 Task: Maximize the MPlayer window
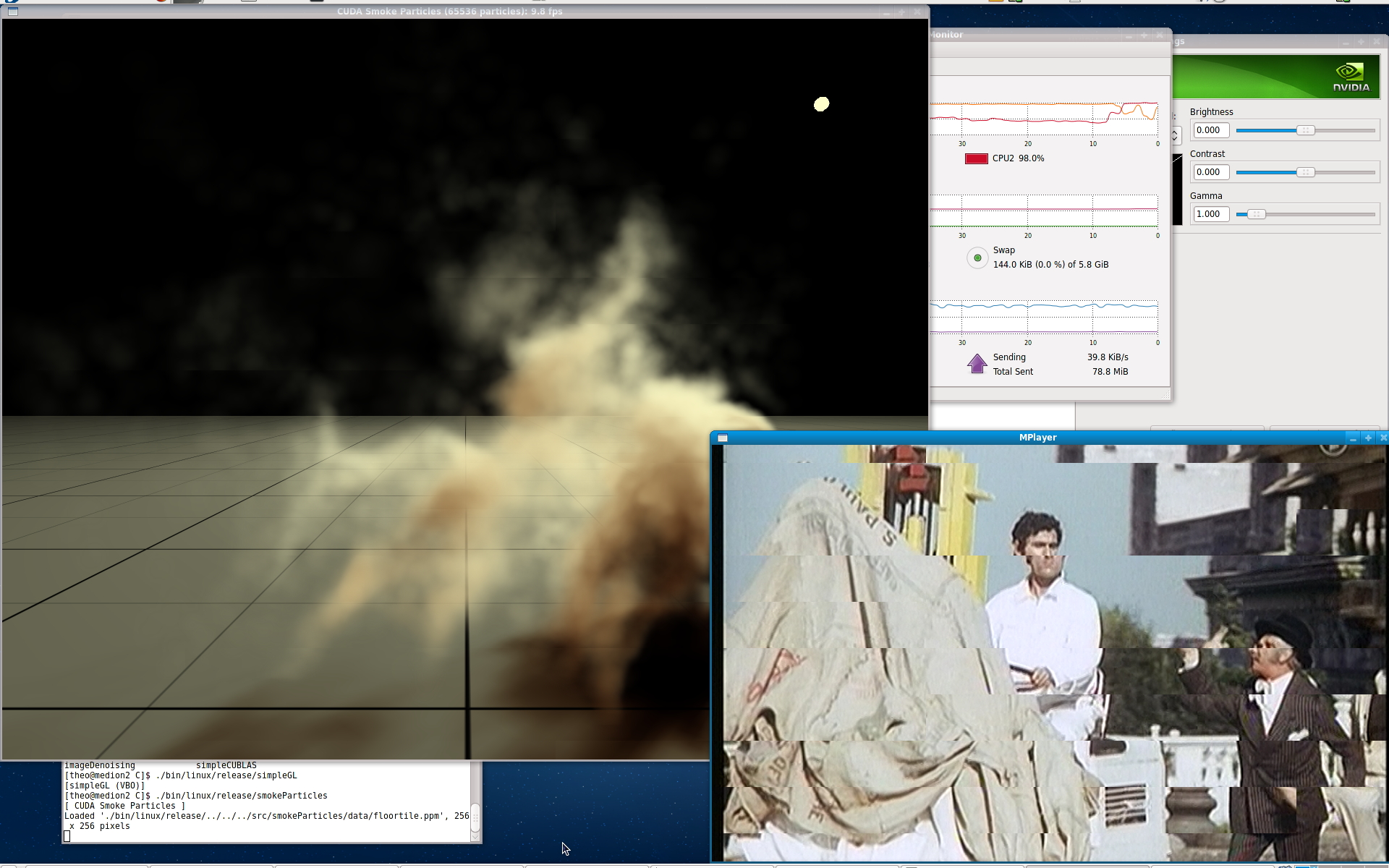coord(1368,438)
